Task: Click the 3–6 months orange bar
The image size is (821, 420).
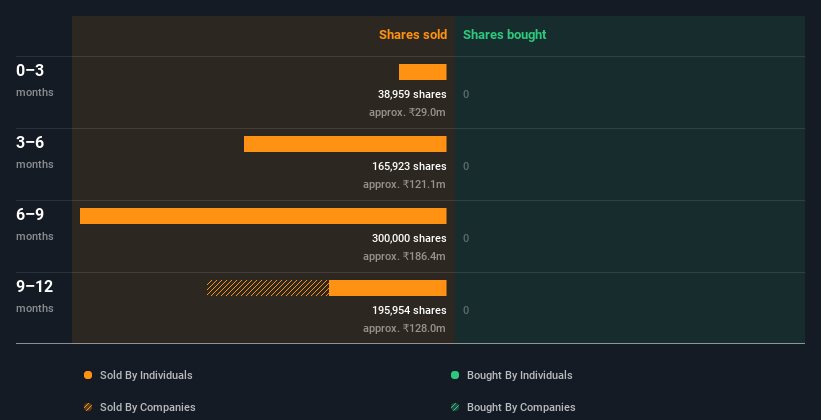Action: point(345,144)
